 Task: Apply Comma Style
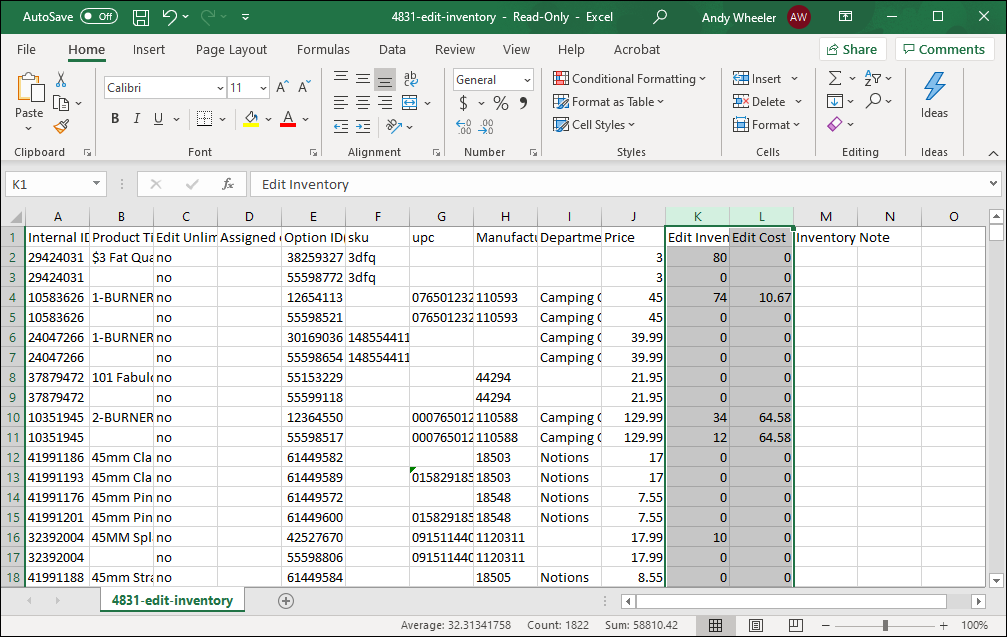[x=523, y=103]
